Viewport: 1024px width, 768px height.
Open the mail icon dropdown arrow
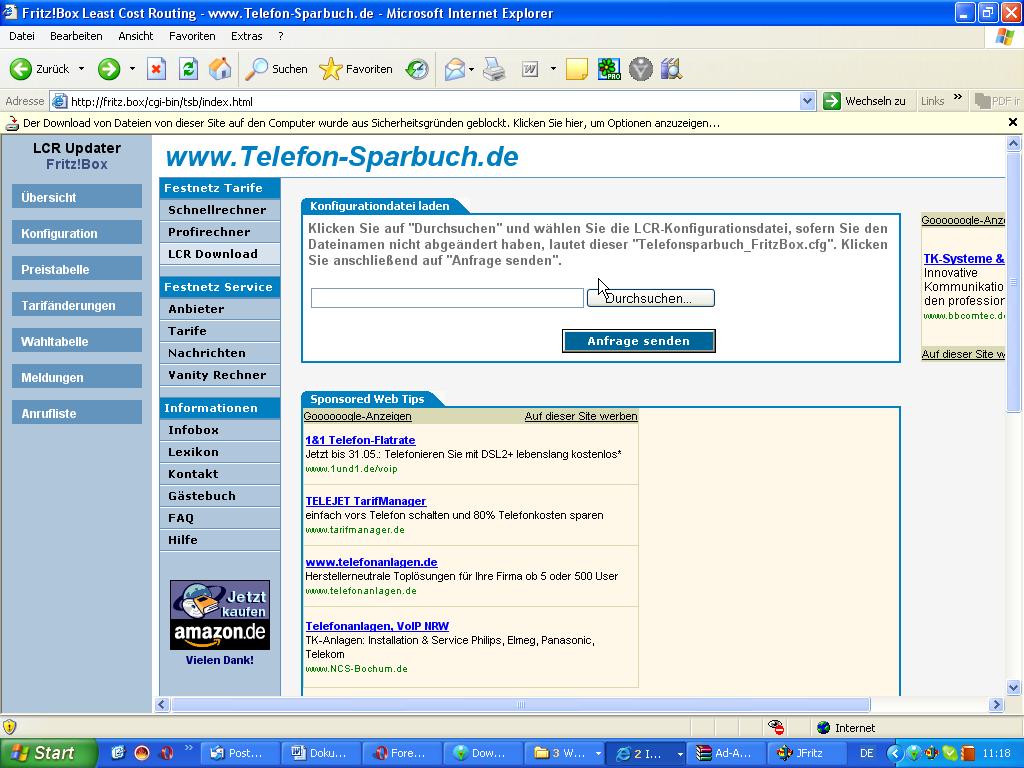[471, 69]
